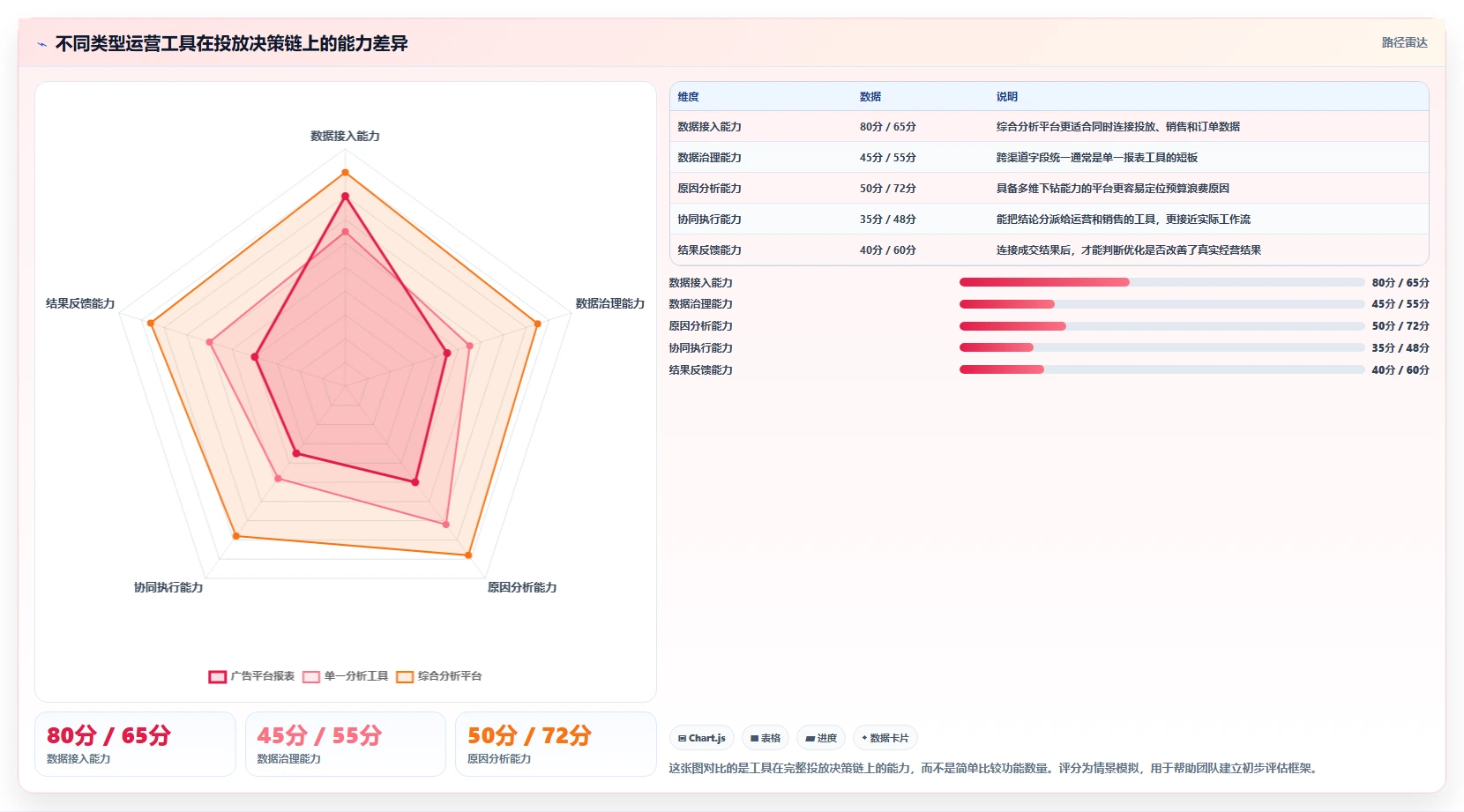Open the 45分 / 55分 data card
This screenshot has width=1464, height=812.
point(346,744)
